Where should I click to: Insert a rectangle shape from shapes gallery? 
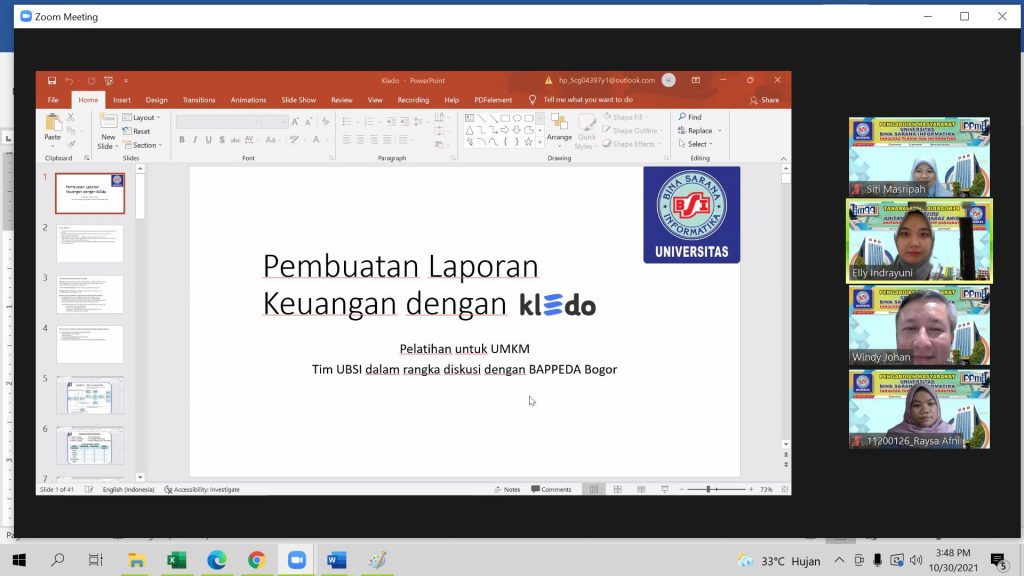[x=505, y=118]
